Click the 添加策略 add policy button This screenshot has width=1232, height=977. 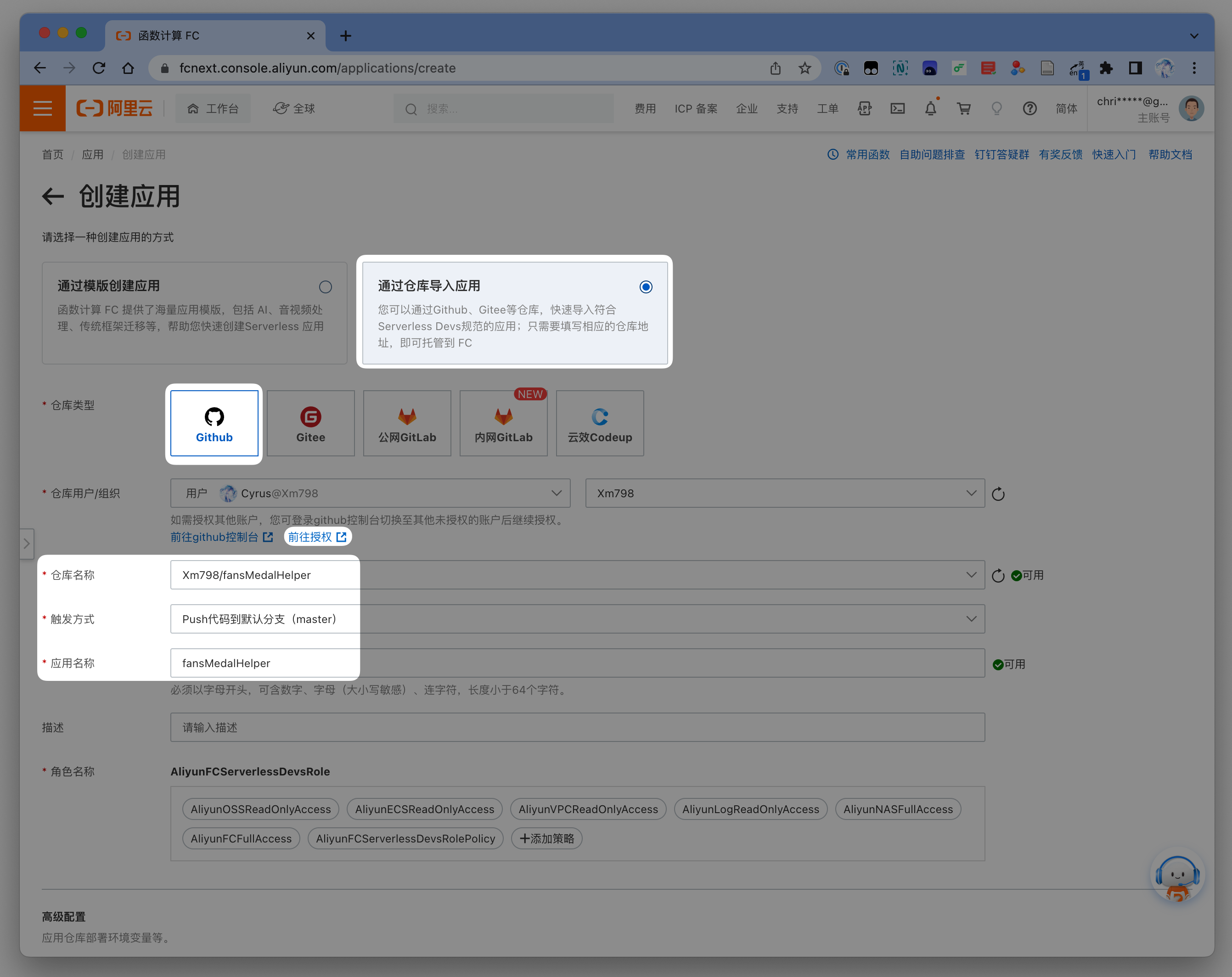(546, 838)
